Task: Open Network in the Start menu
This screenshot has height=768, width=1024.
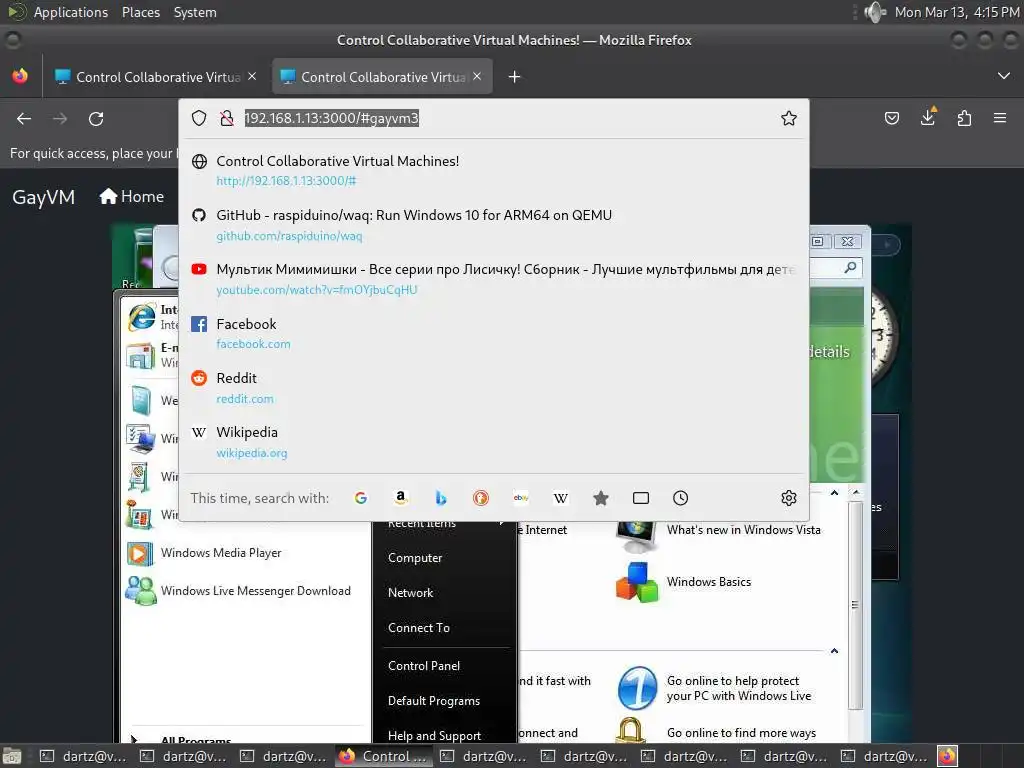Action: 410,593
